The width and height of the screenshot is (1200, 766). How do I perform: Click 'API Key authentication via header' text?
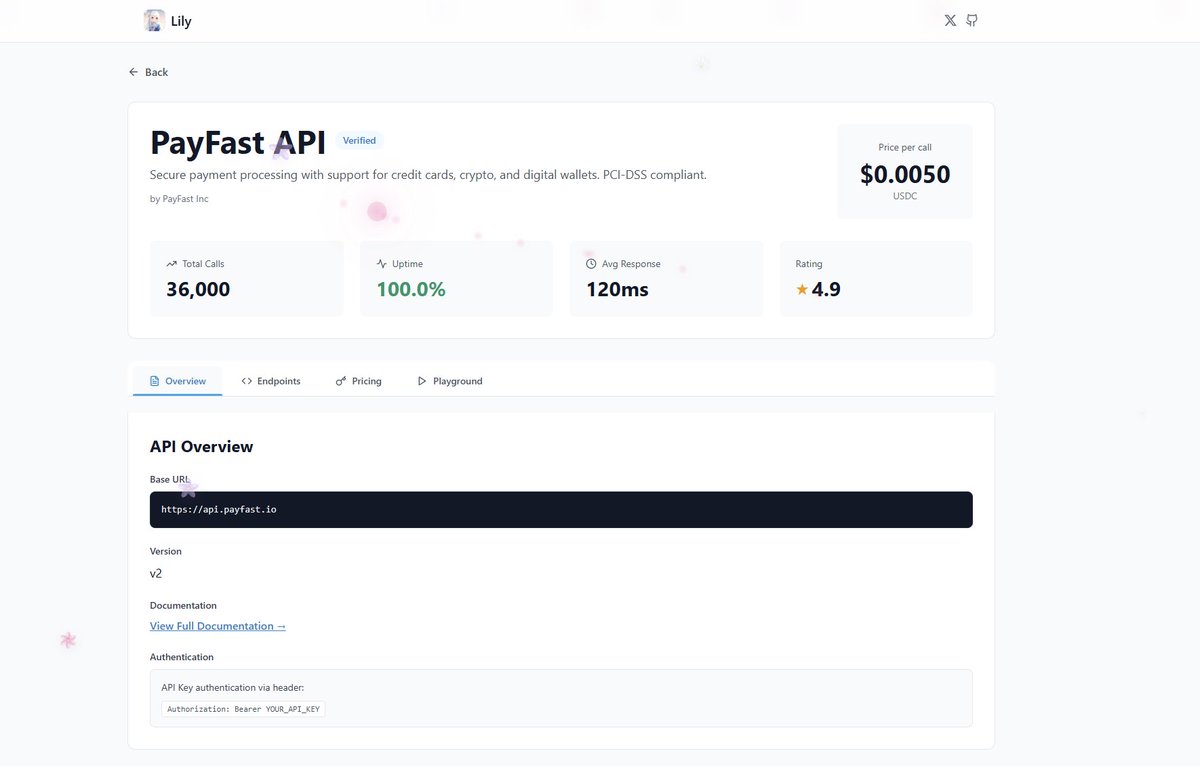[233, 688]
